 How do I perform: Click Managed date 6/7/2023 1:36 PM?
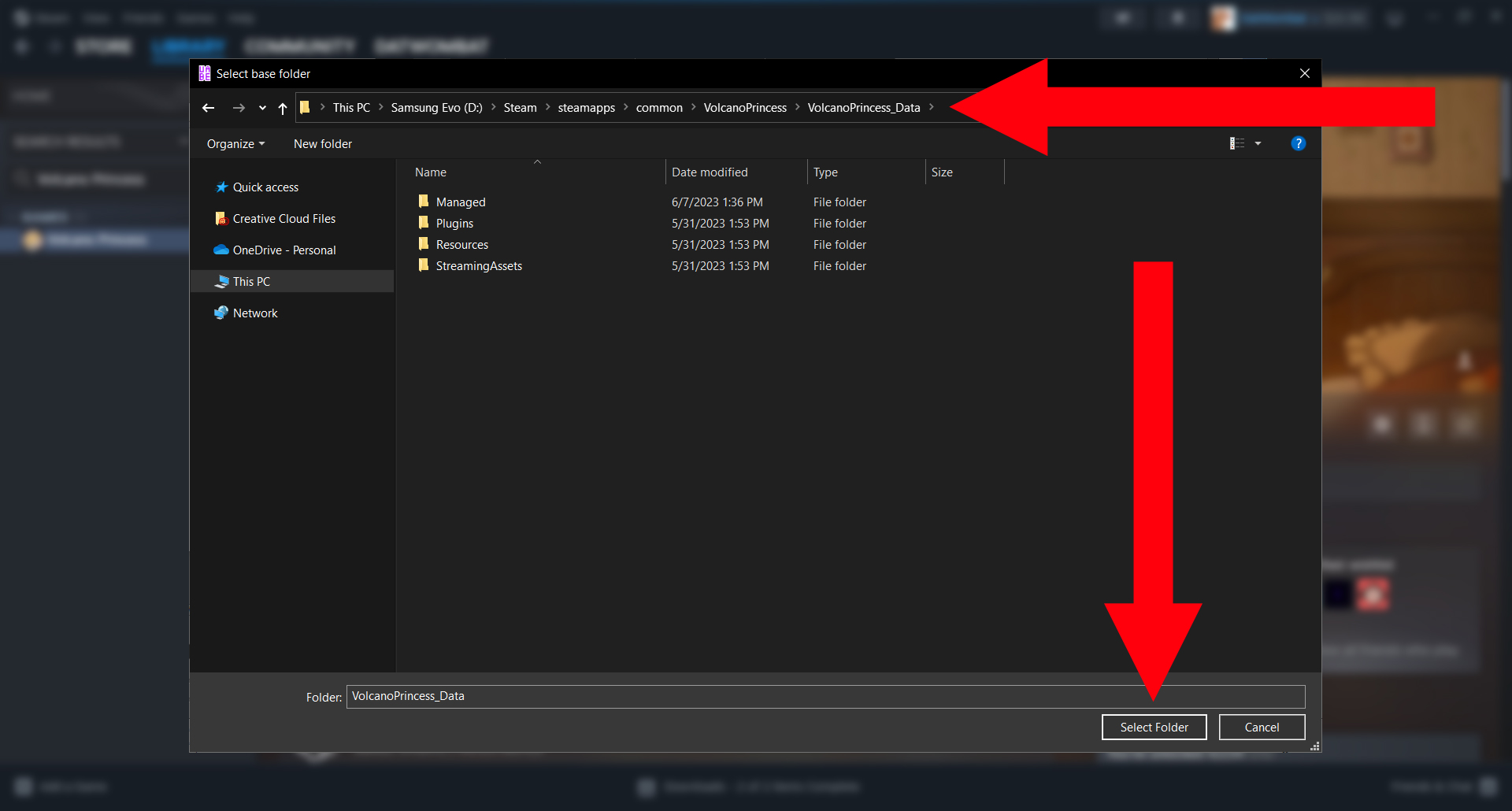(717, 202)
